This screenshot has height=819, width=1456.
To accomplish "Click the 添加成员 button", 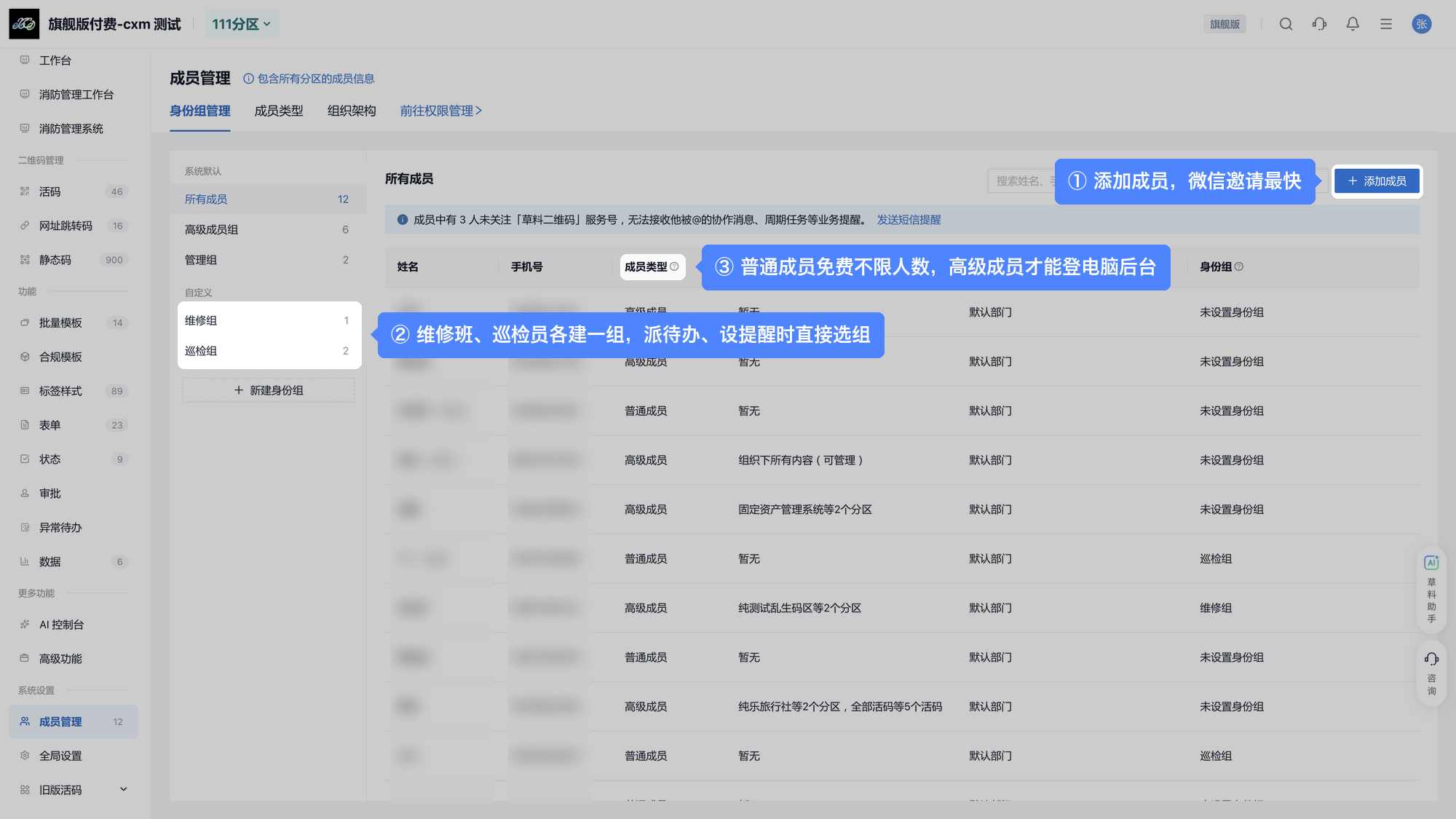I will pyautogui.click(x=1377, y=181).
